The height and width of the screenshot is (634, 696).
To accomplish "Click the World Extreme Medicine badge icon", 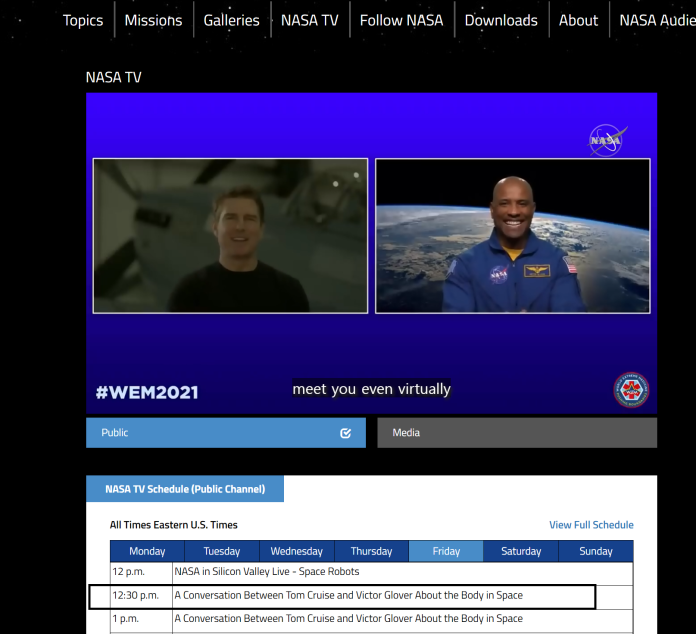I will 631,389.
